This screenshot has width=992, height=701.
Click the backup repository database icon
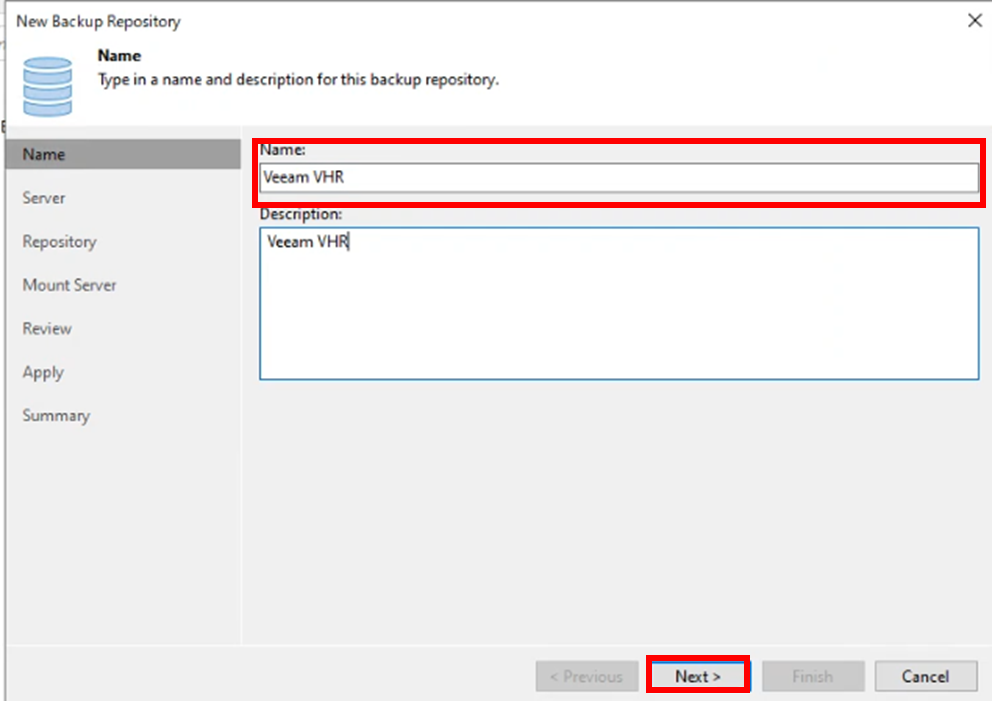(47, 87)
